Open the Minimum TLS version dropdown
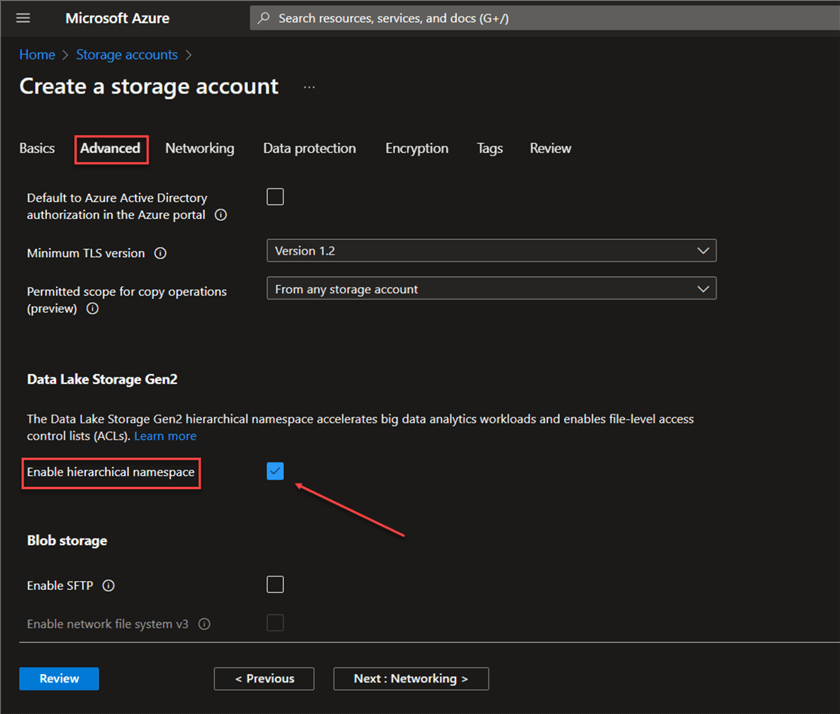This screenshot has height=714, width=840. [491, 251]
